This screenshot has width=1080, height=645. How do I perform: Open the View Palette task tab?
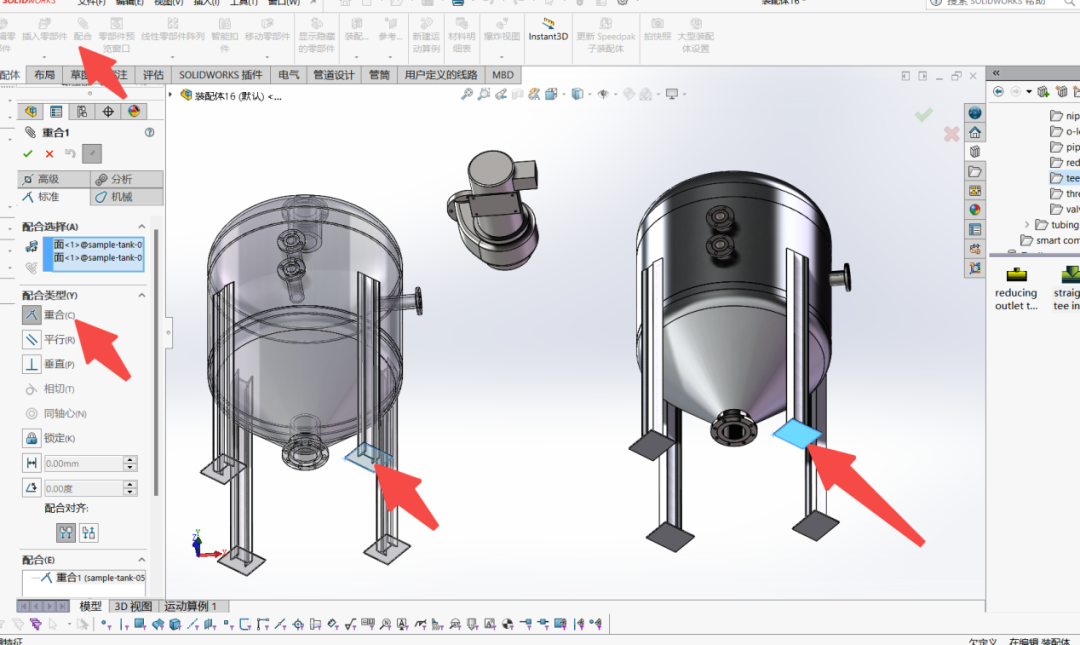975,190
